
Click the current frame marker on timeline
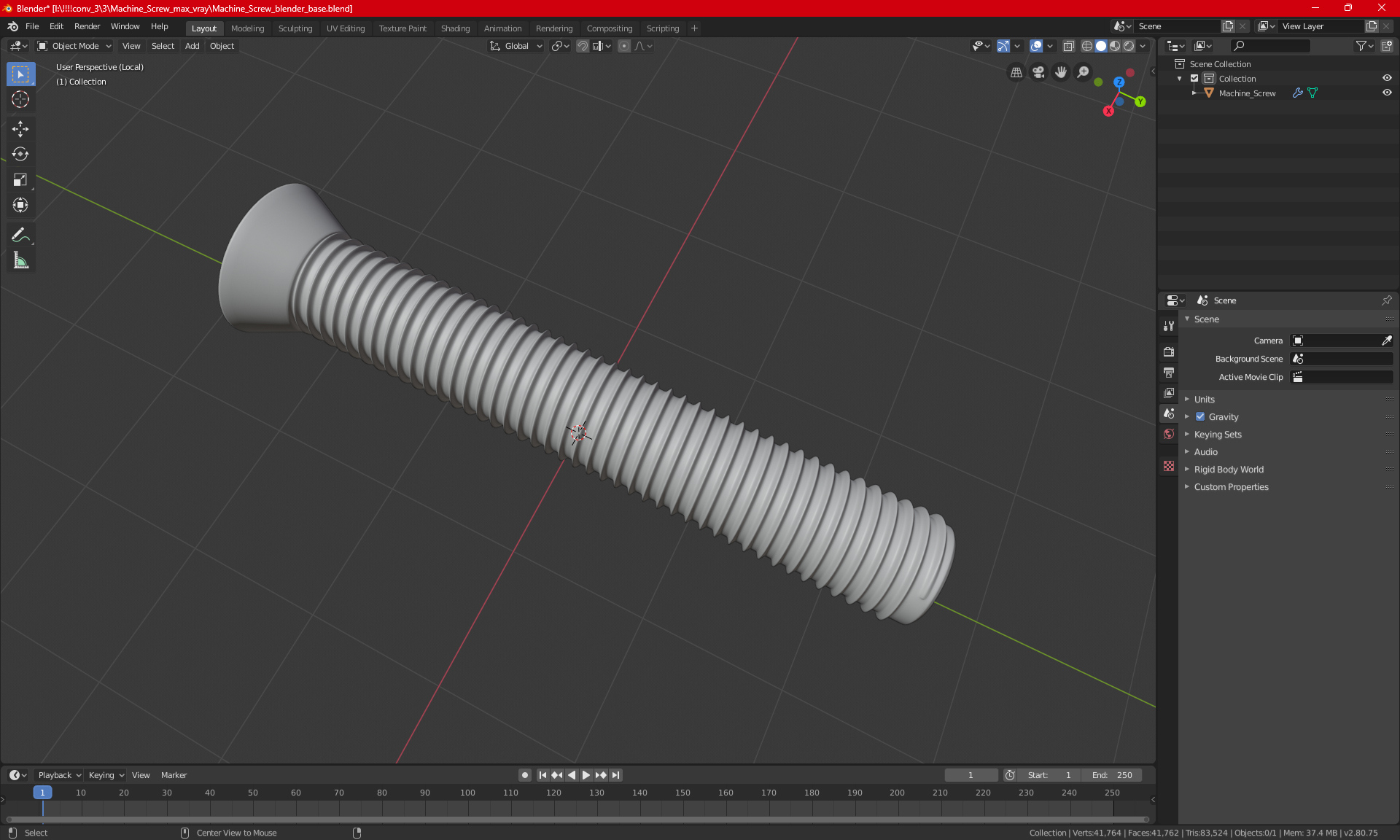[42, 793]
